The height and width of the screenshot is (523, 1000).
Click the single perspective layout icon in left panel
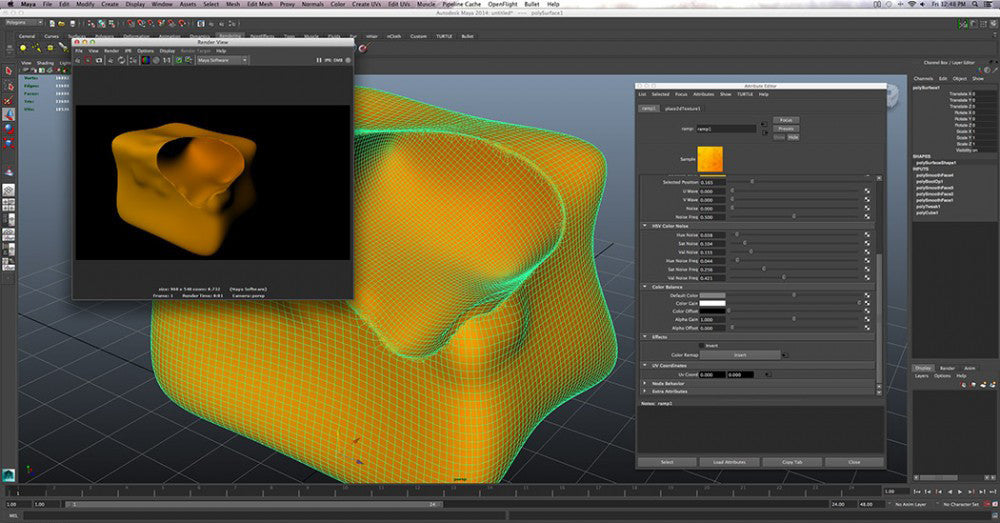[x=8, y=189]
